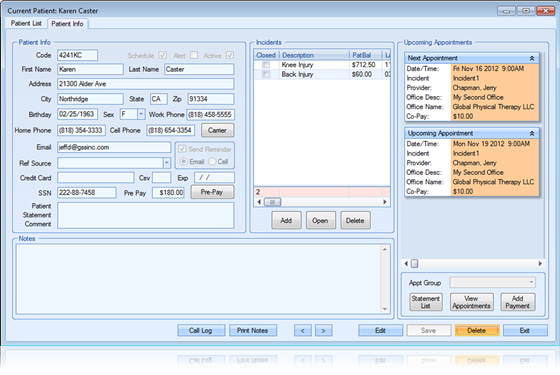Go to next patient arrow button

click(324, 330)
